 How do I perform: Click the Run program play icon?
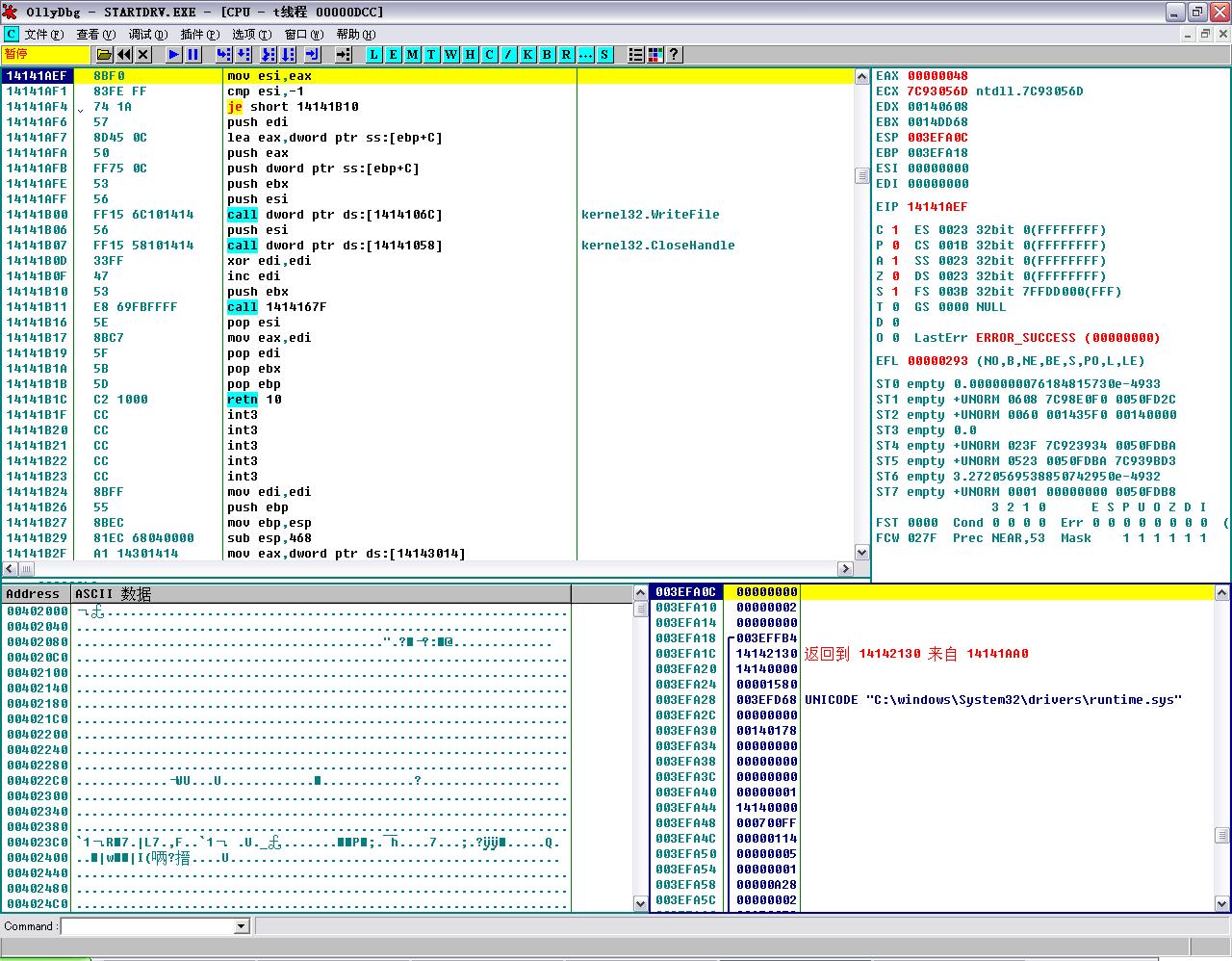(x=173, y=55)
